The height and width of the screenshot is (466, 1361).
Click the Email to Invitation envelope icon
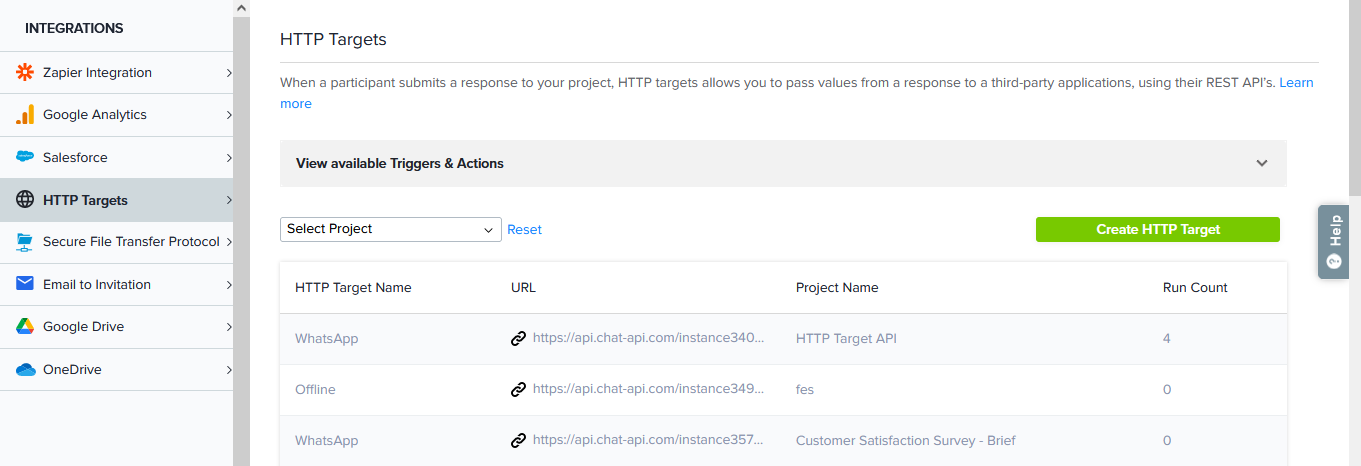point(25,284)
